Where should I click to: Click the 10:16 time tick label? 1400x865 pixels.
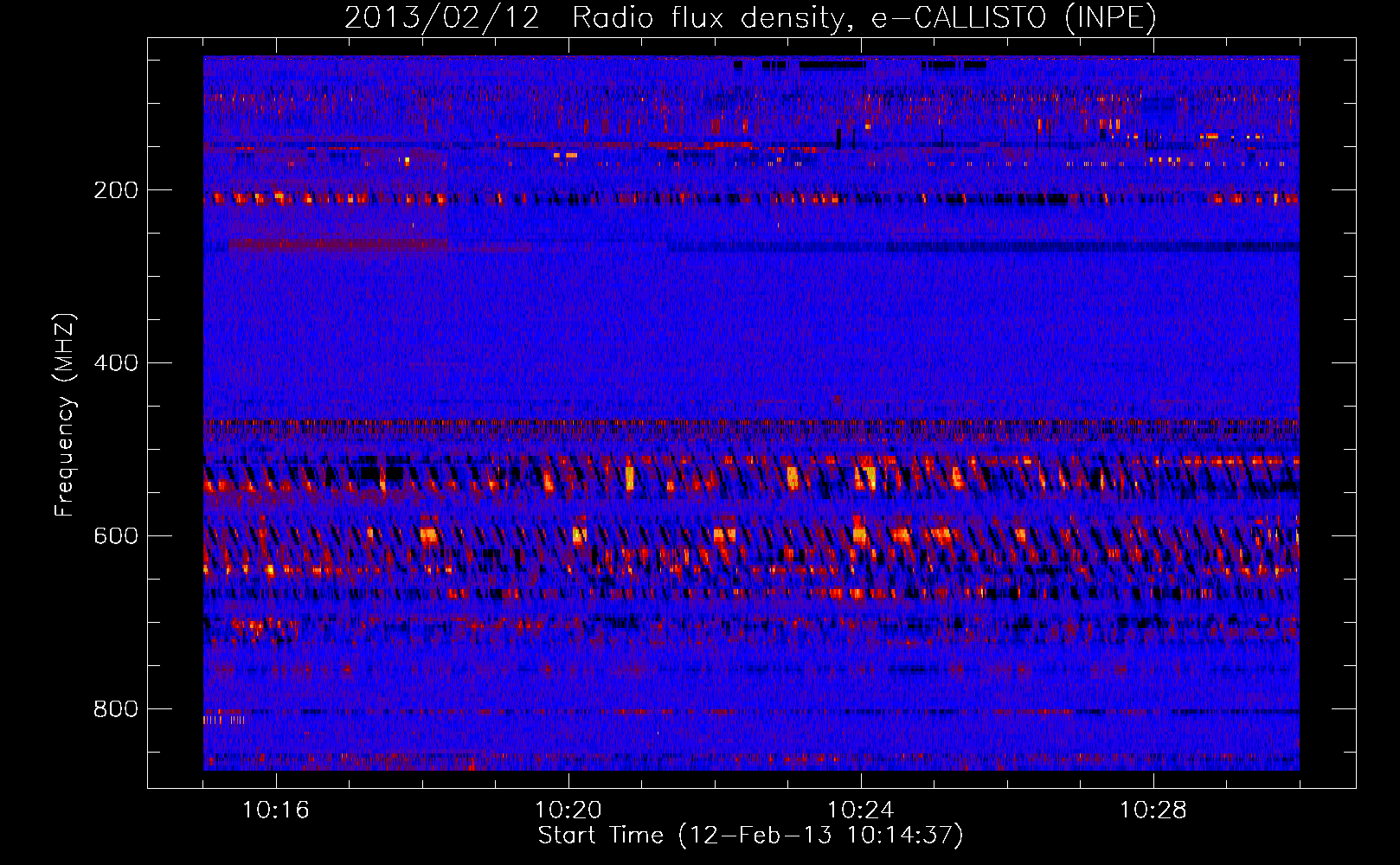coord(276,811)
